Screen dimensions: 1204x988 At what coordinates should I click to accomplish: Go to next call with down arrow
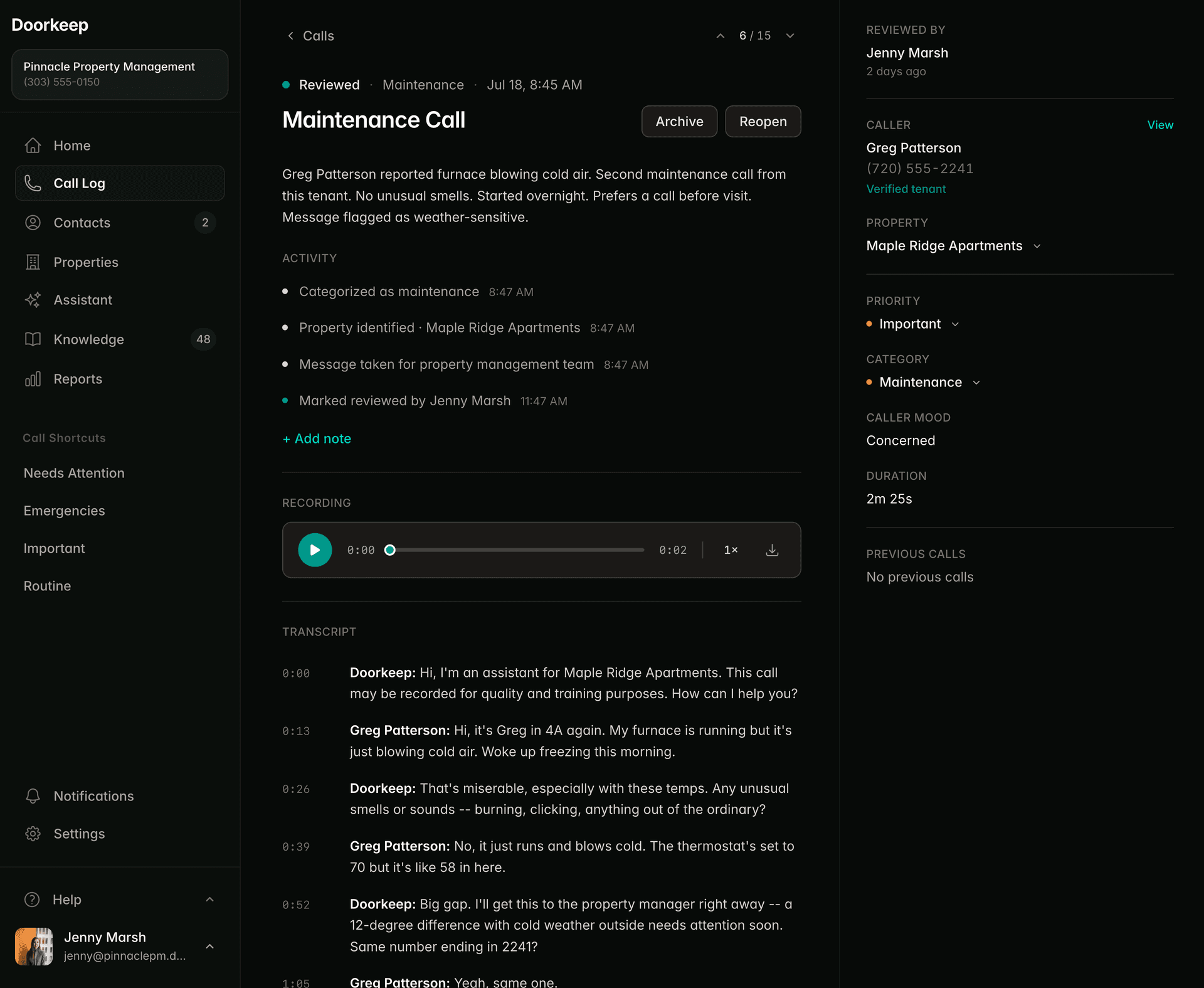click(x=790, y=36)
